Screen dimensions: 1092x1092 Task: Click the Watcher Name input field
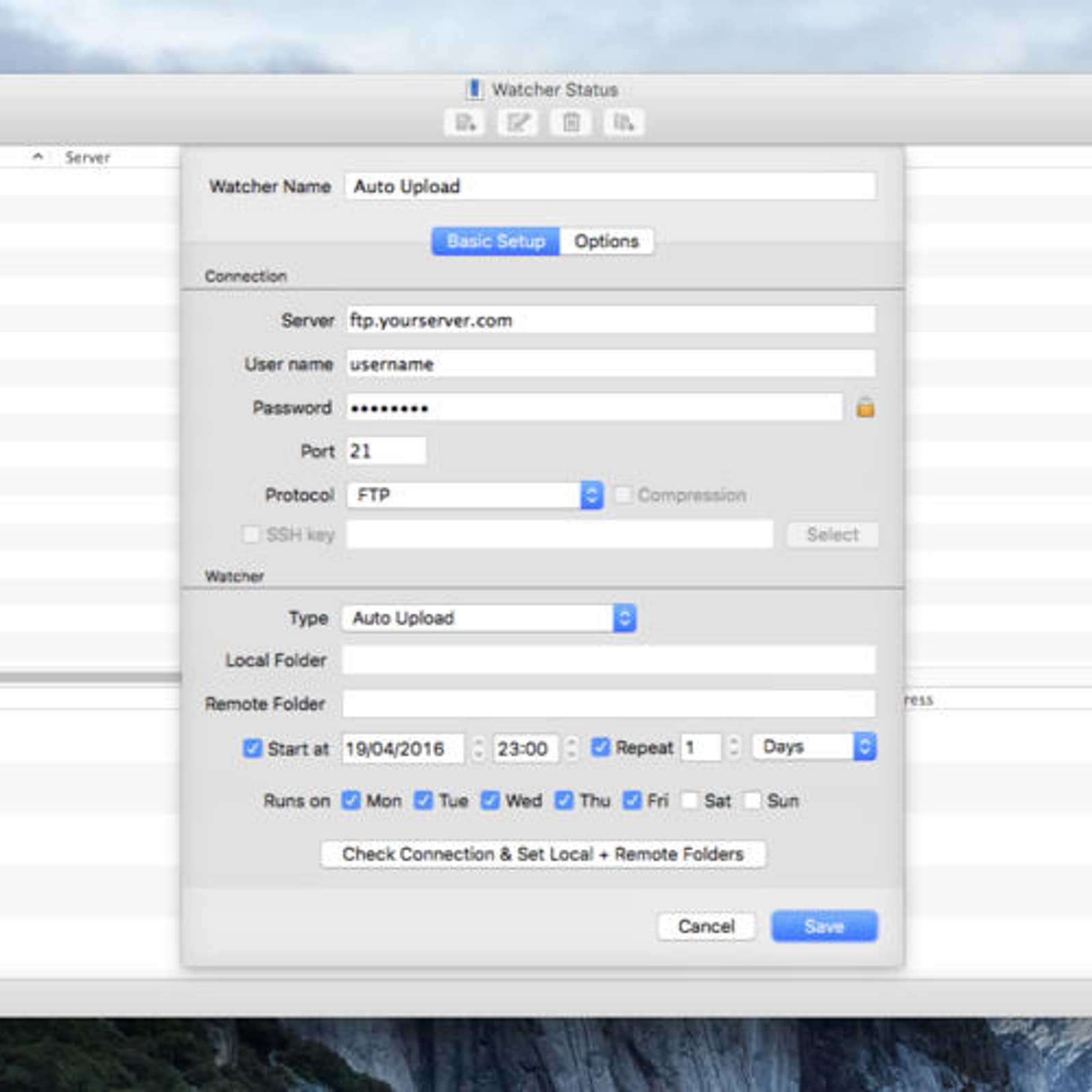610,186
